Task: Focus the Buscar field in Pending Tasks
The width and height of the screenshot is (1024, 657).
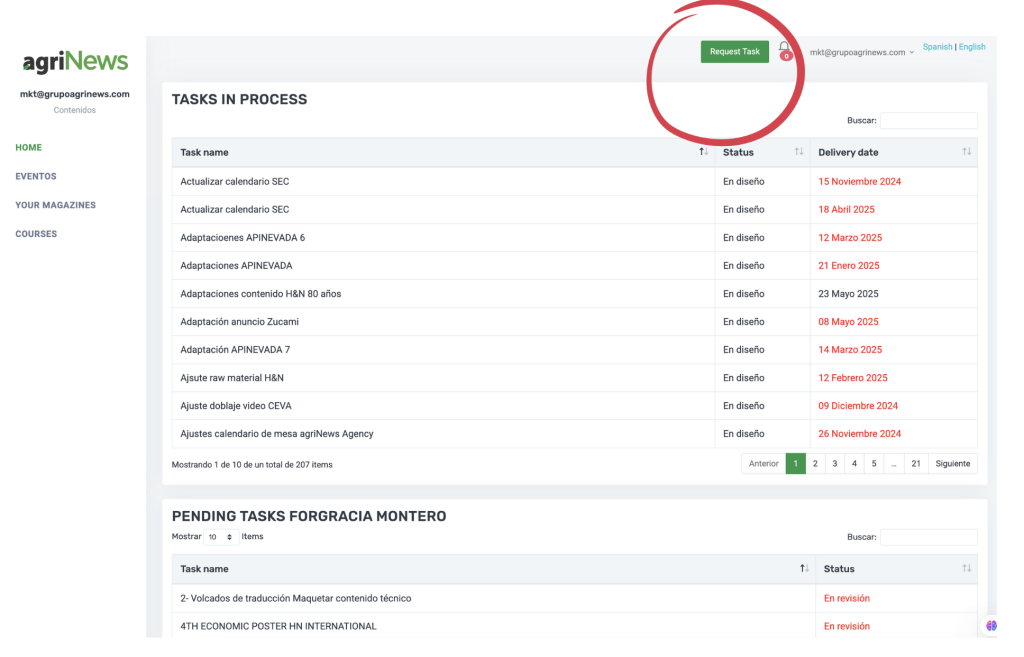Action: coord(928,537)
